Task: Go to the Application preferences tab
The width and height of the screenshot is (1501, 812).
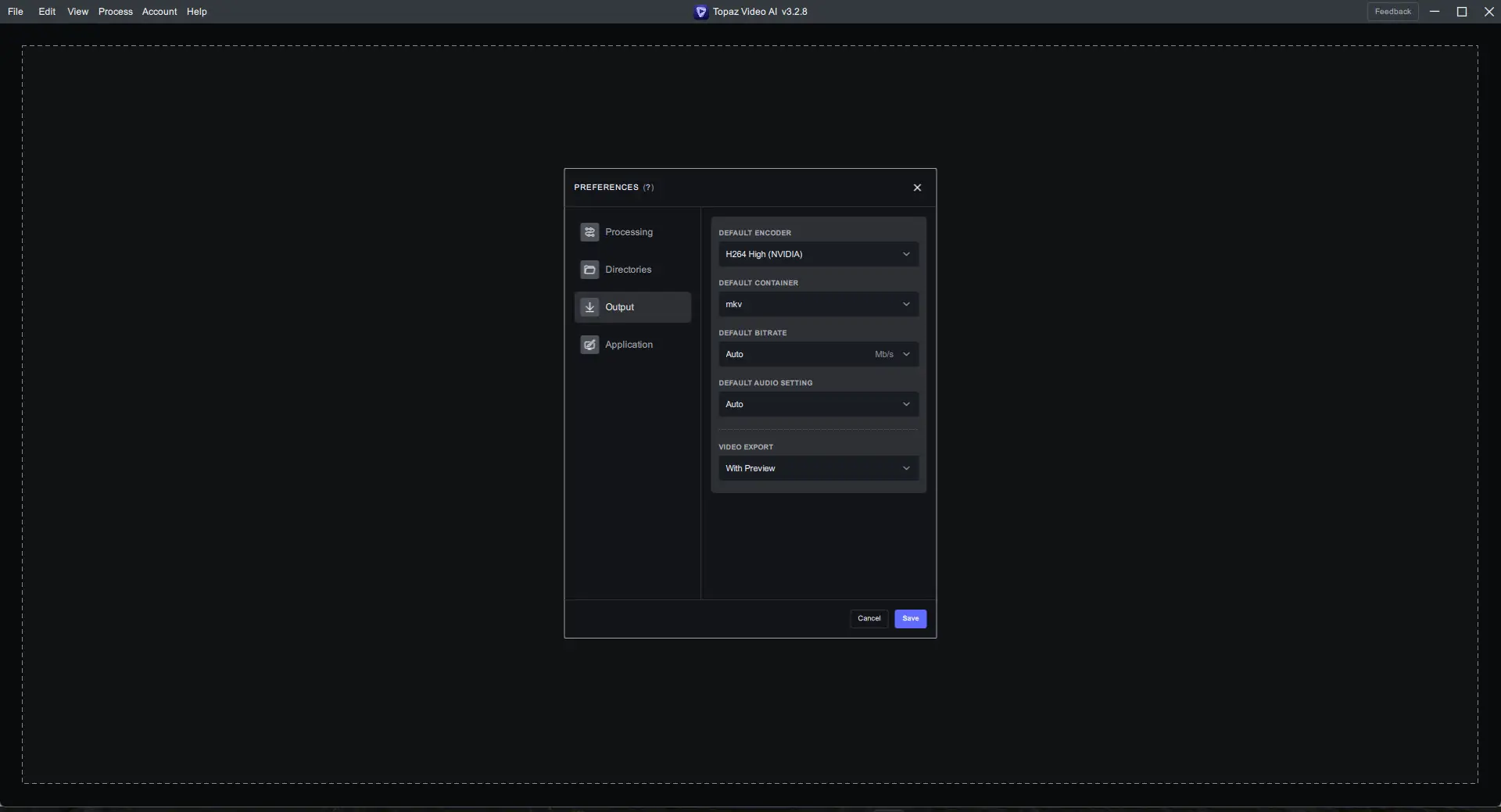Action: pyautogui.click(x=632, y=345)
